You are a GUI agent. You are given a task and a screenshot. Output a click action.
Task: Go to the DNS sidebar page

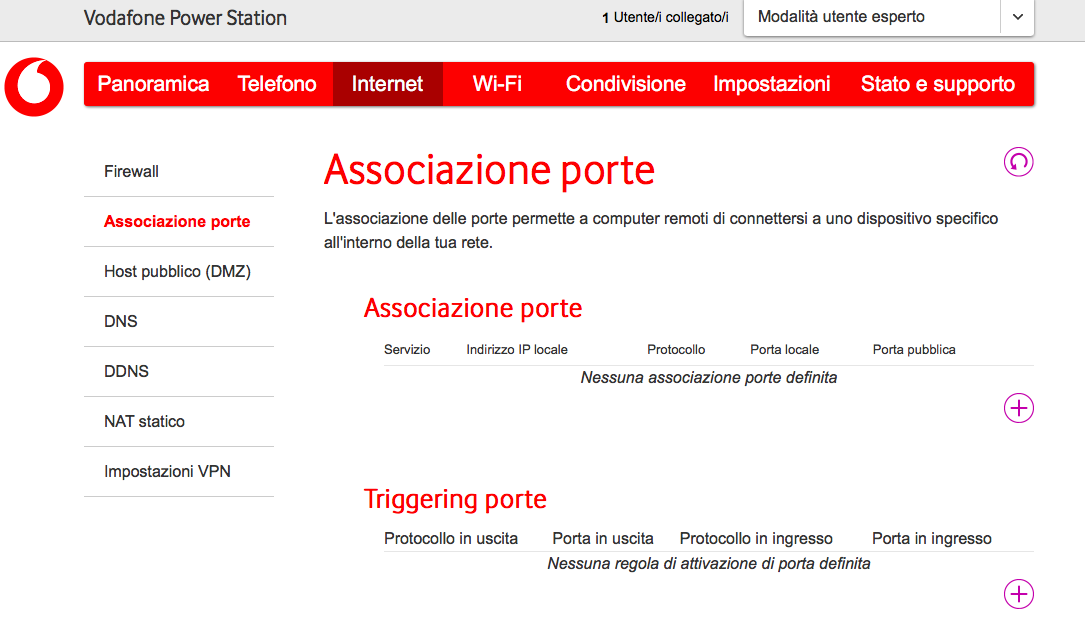(x=121, y=322)
